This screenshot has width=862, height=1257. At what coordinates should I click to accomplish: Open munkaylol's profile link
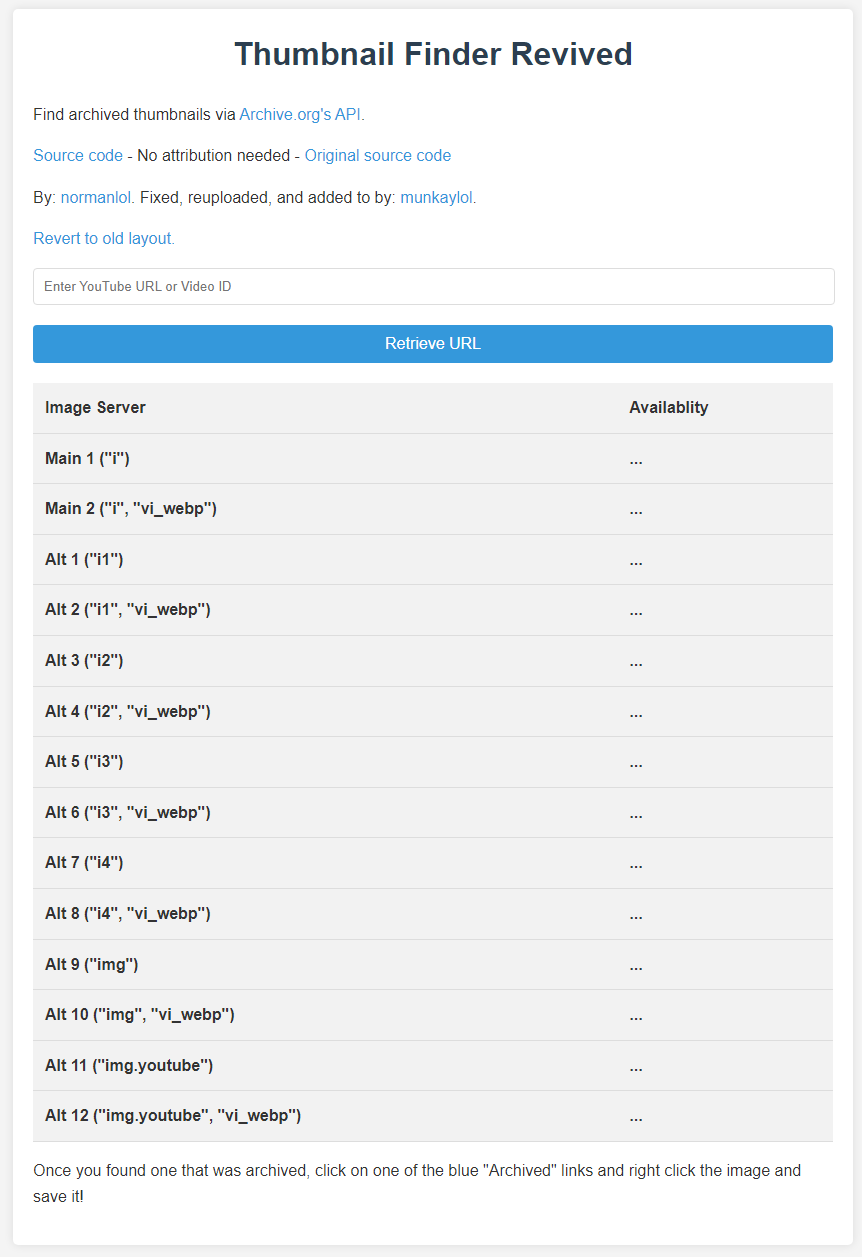pyautogui.click(x=436, y=197)
